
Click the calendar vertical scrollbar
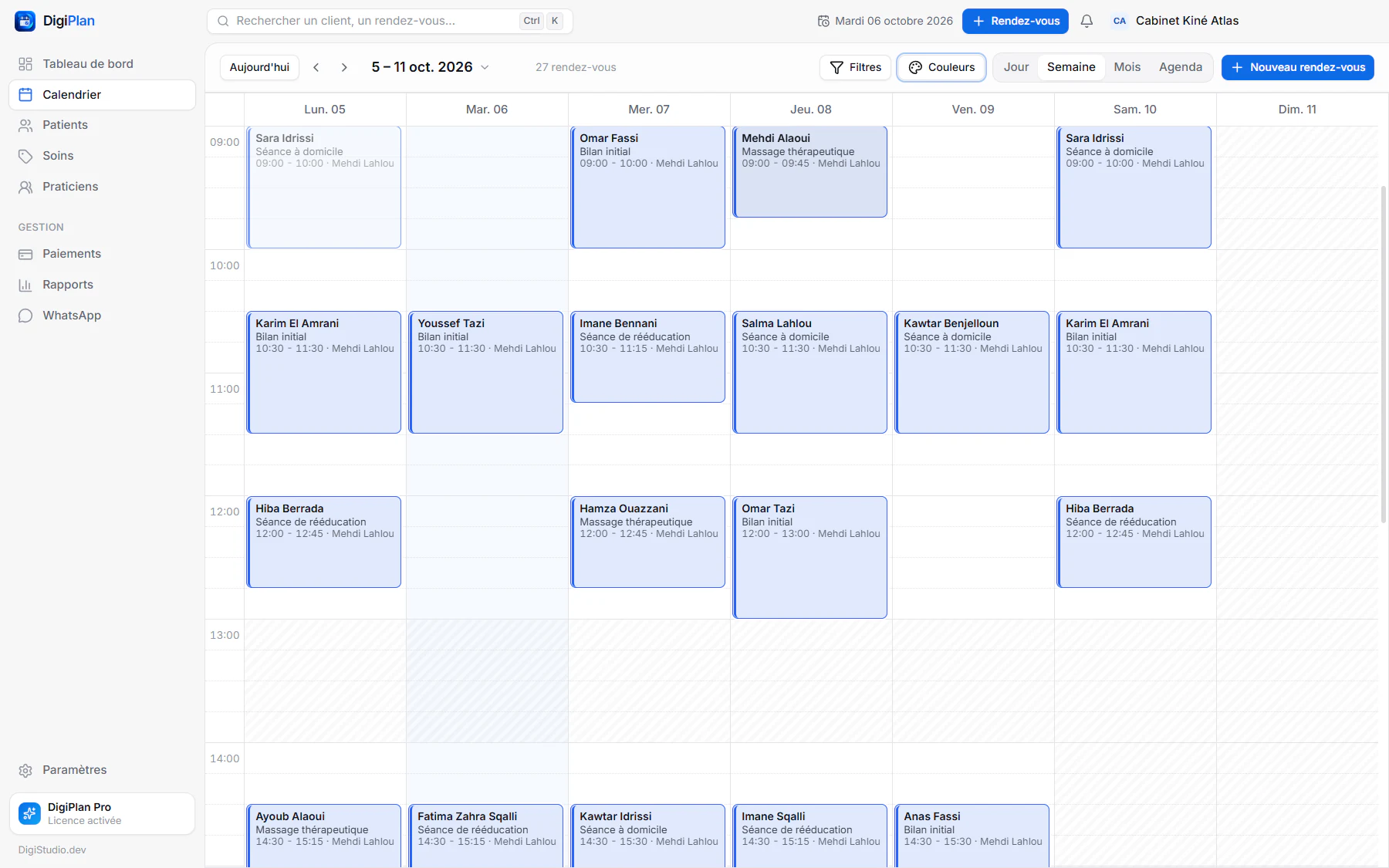pyautogui.click(x=1384, y=355)
